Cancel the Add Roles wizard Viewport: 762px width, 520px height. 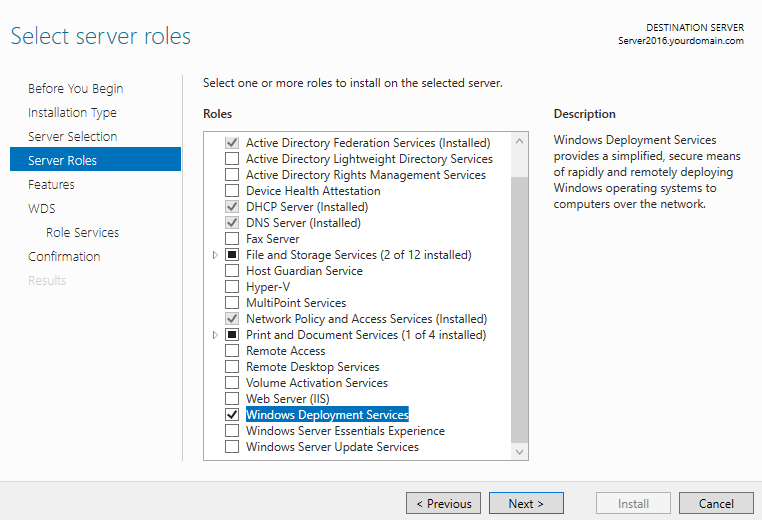[x=716, y=503]
